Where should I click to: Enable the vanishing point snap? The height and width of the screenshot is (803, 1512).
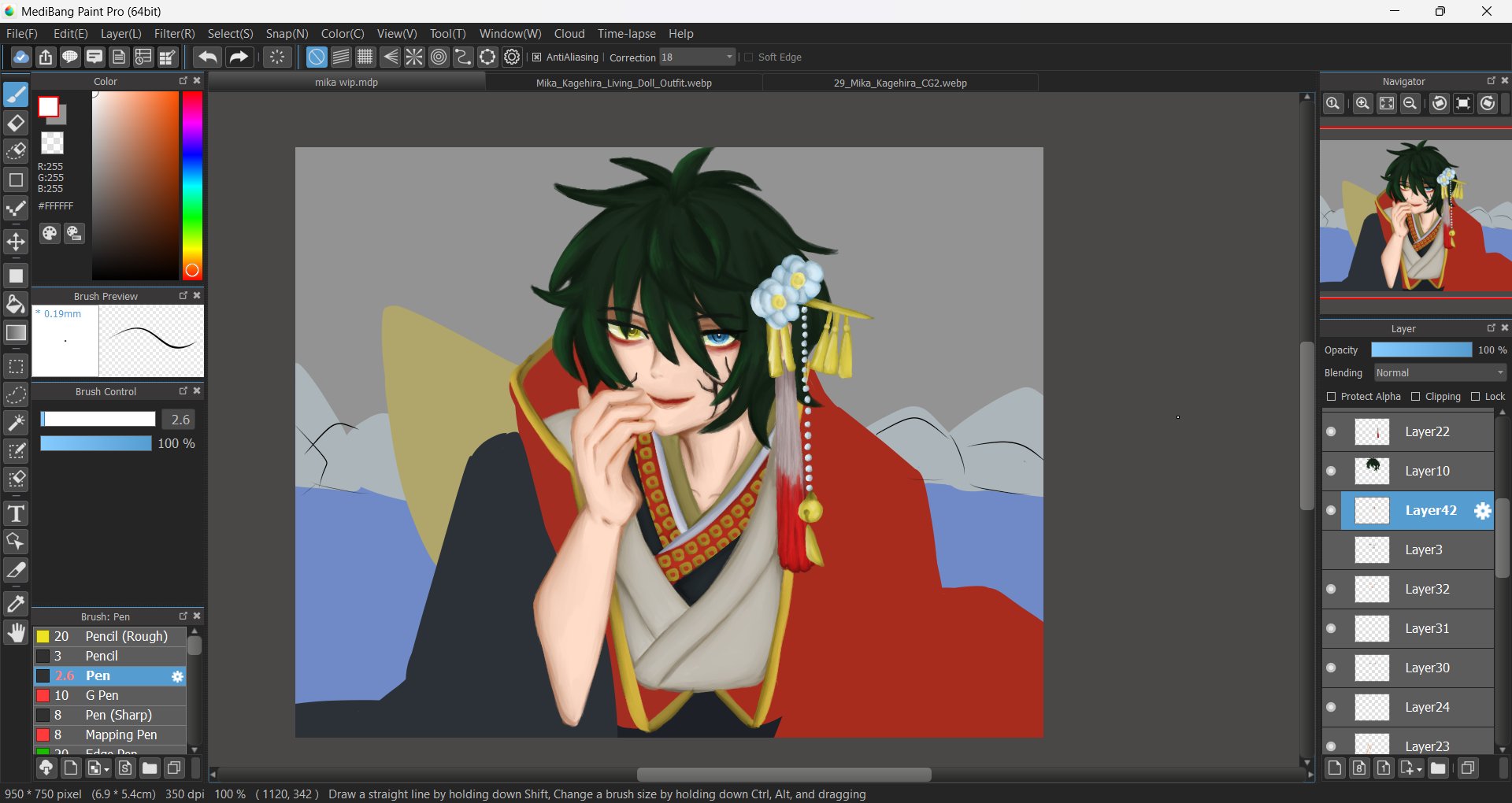point(390,57)
